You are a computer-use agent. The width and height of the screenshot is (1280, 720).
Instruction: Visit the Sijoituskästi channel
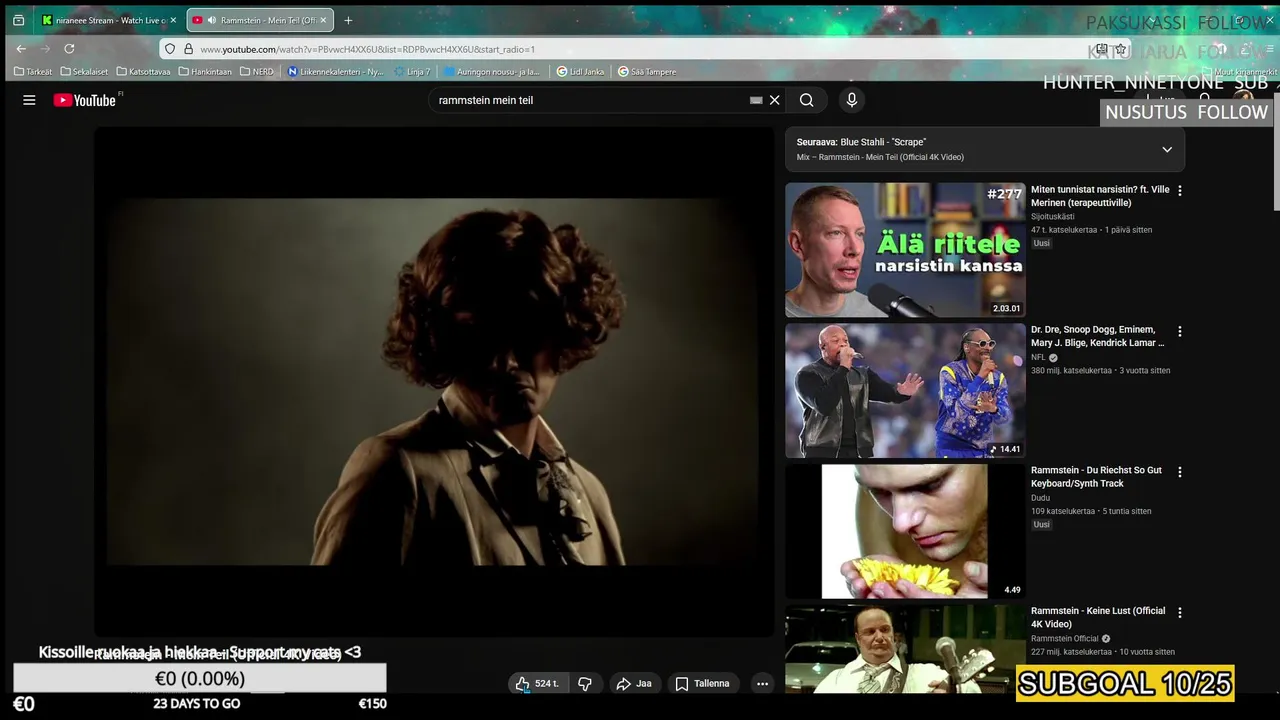tap(1052, 216)
